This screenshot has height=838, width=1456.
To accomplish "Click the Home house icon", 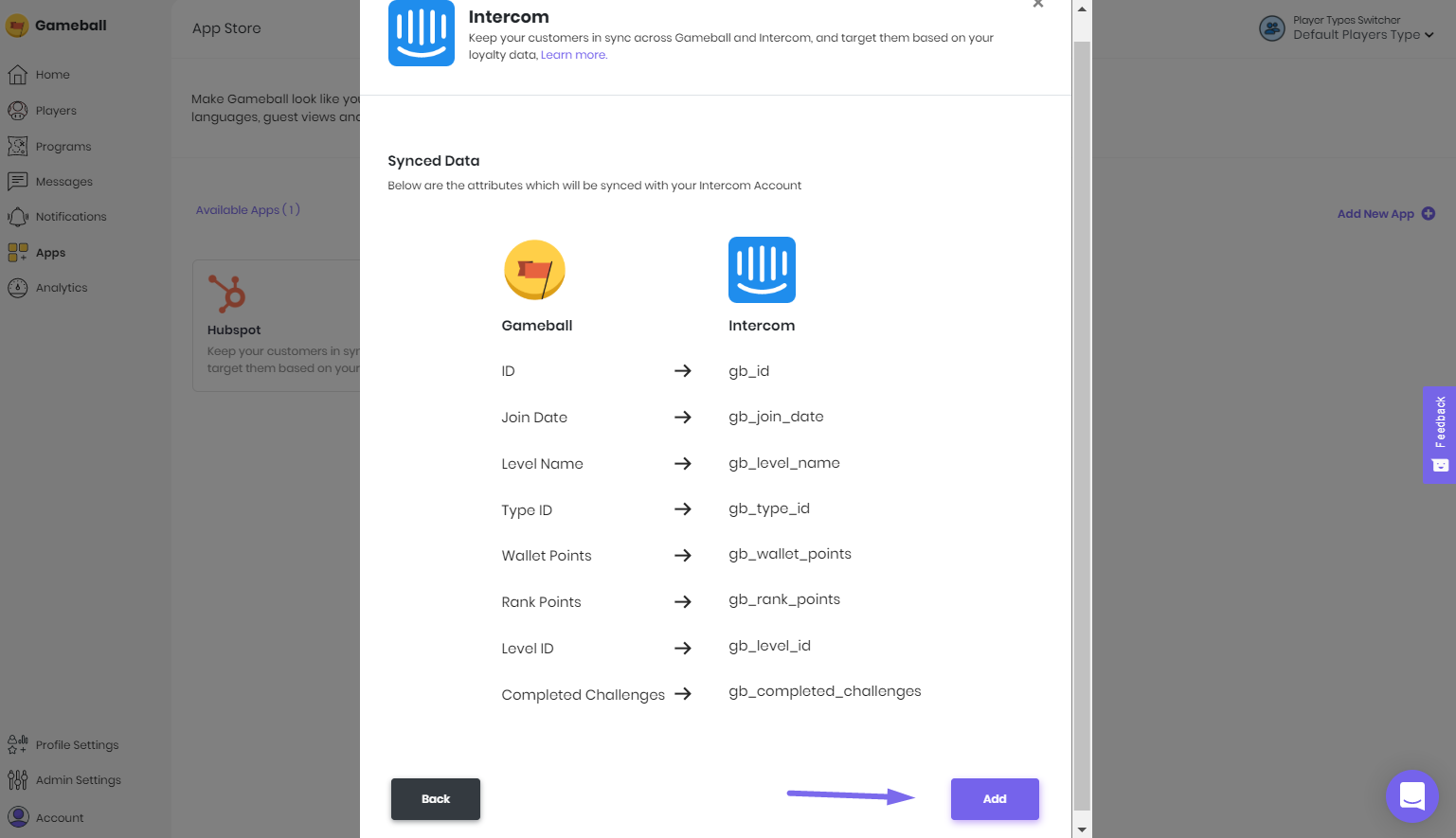I will tap(17, 75).
